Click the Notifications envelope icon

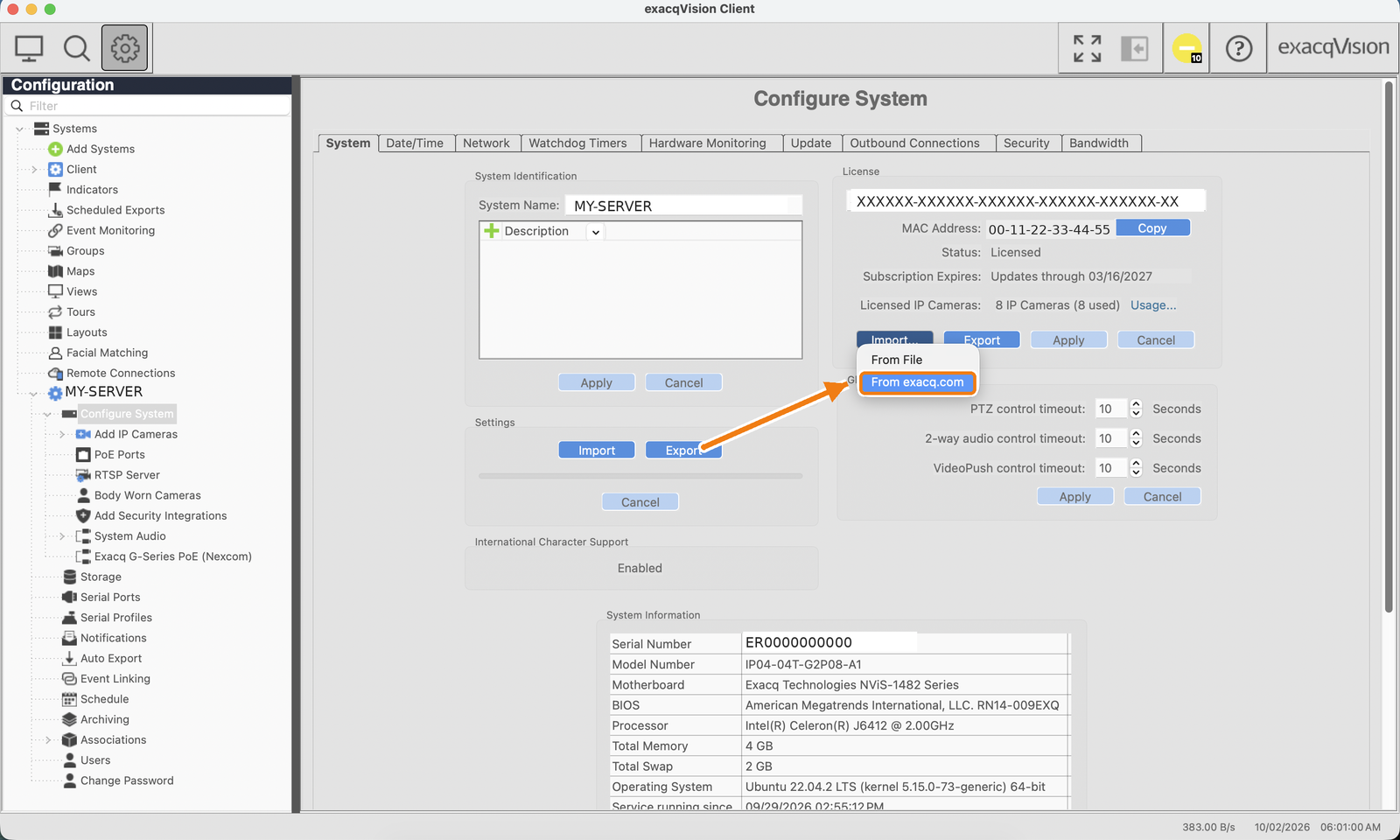(x=69, y=638)
